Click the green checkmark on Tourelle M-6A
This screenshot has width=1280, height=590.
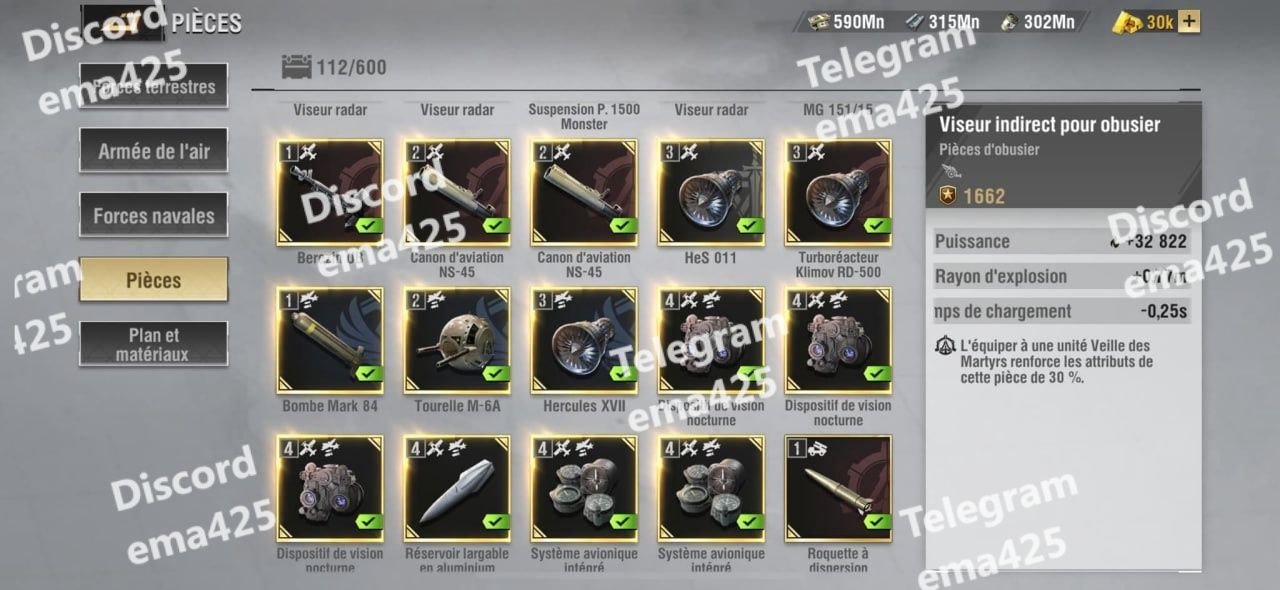tap(497, 374)
